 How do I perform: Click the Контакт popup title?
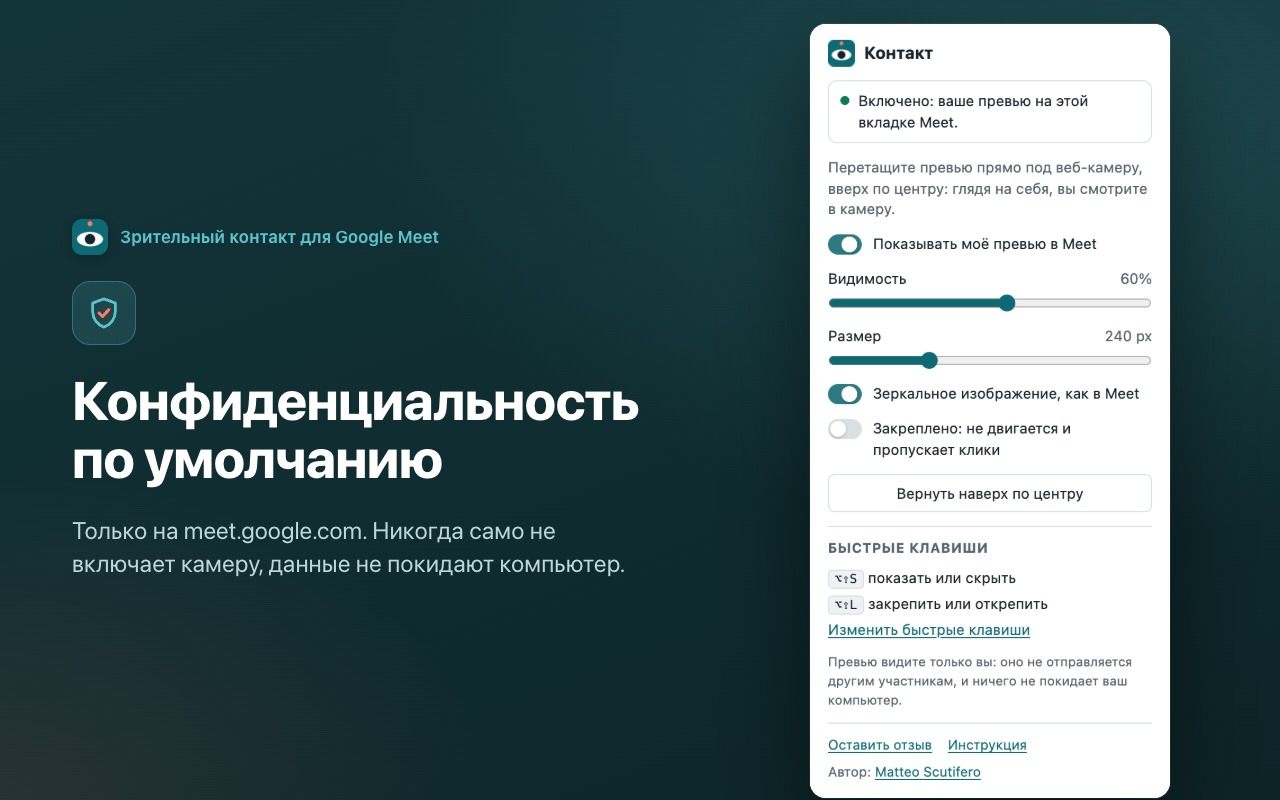pos(899,53)
